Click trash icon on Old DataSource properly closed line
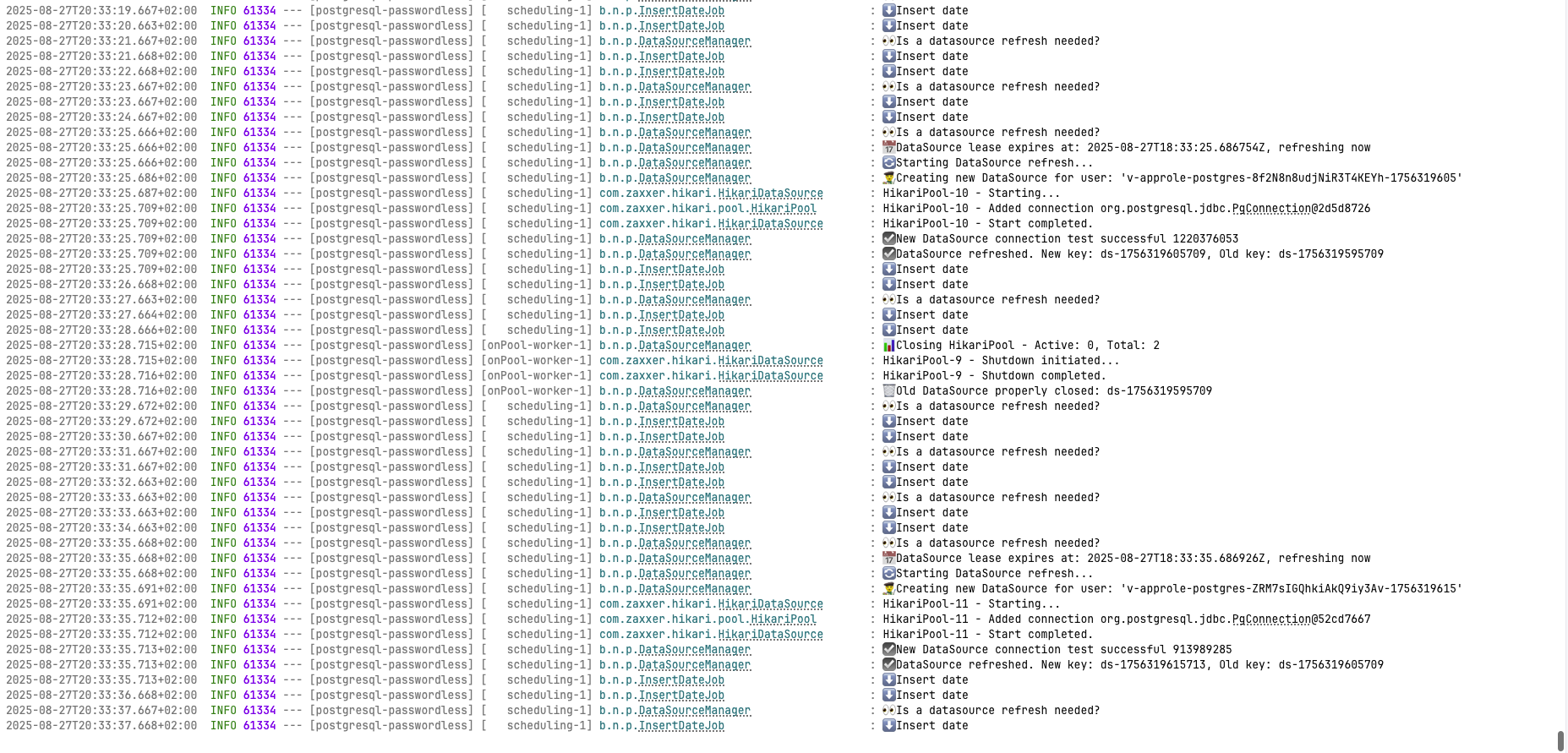This screenshot has width=1568, height=753. (x=888, y=390)
